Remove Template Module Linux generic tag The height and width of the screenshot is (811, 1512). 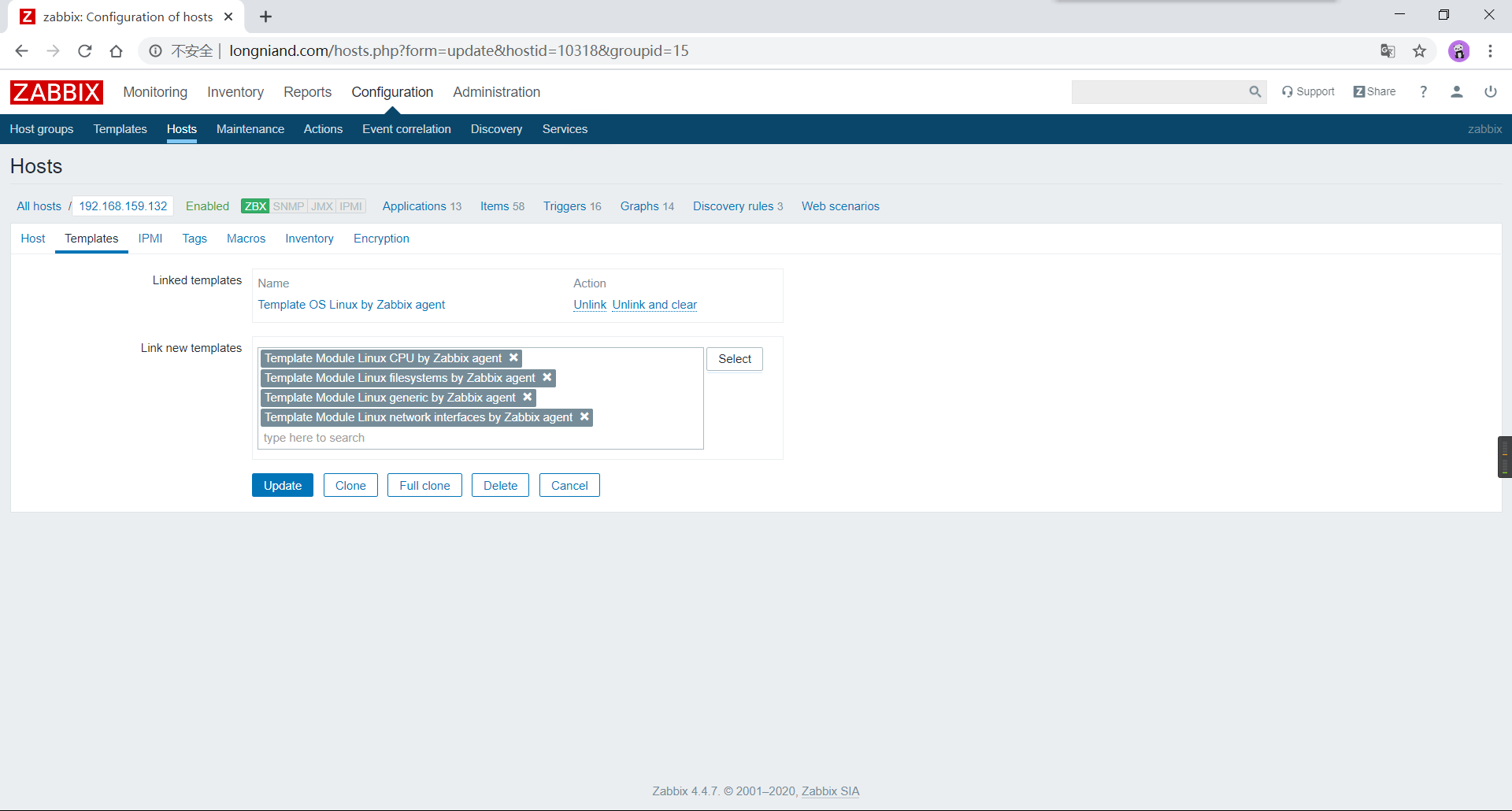tap(528, 397)
